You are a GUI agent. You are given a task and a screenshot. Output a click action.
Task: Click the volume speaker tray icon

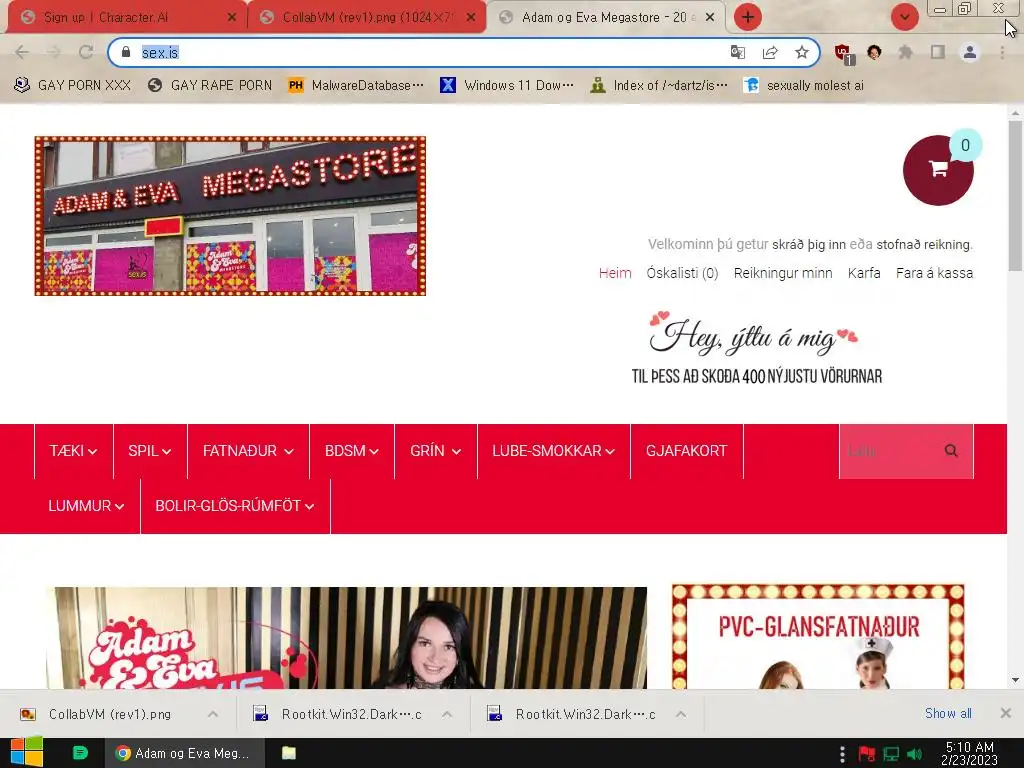click(x=915, y=754)
